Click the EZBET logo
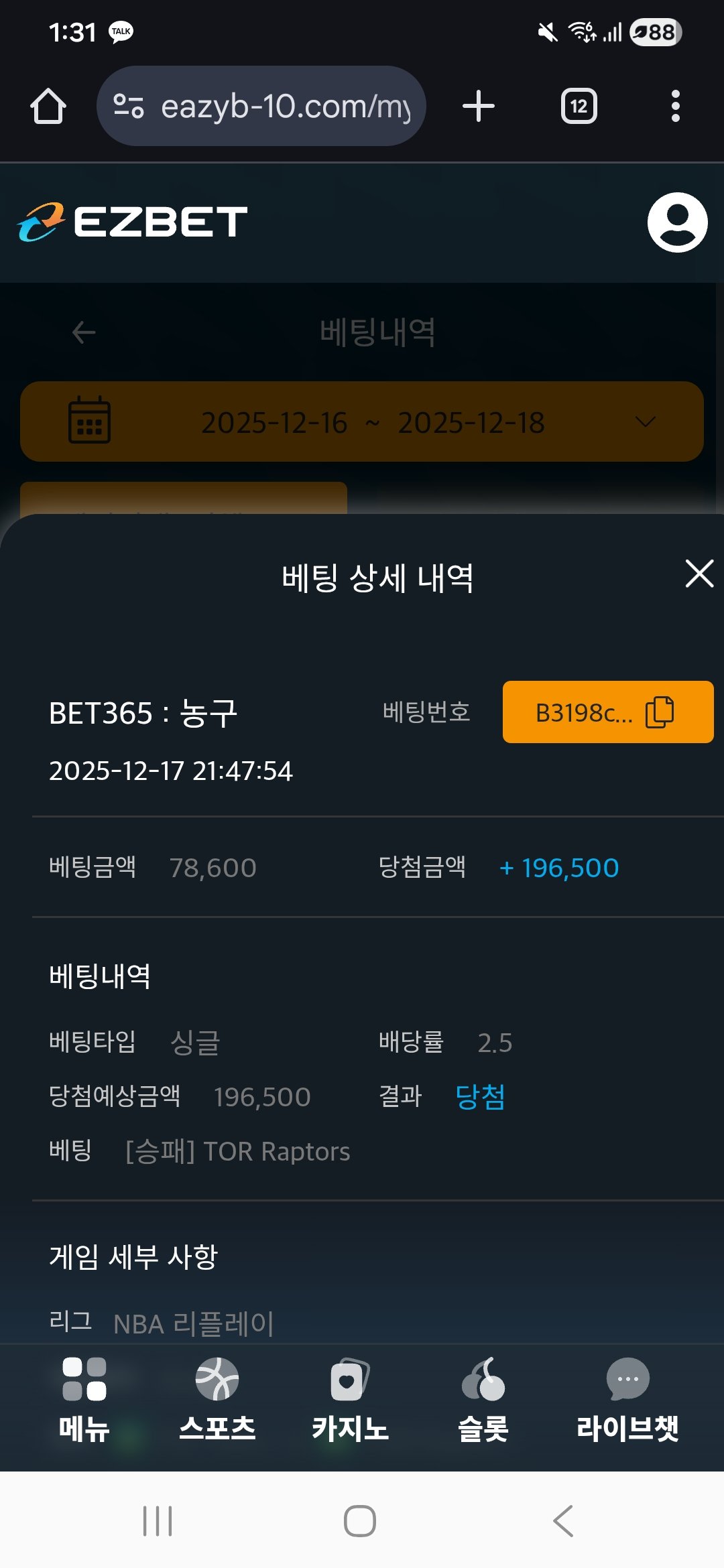This screenshot has width=724, height=1568. click(x=133, y=222)
